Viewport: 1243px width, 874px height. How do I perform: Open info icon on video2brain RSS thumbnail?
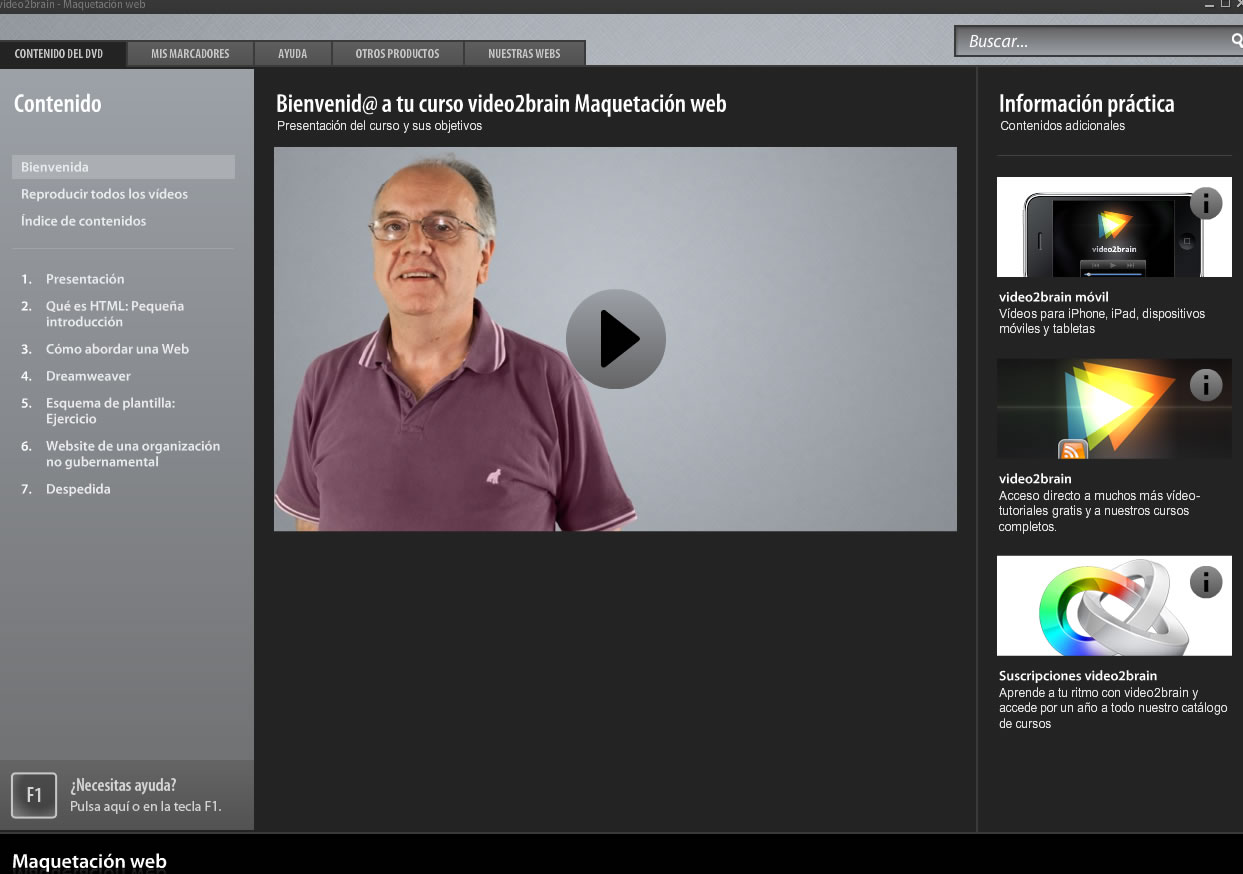coord(1206,385)
